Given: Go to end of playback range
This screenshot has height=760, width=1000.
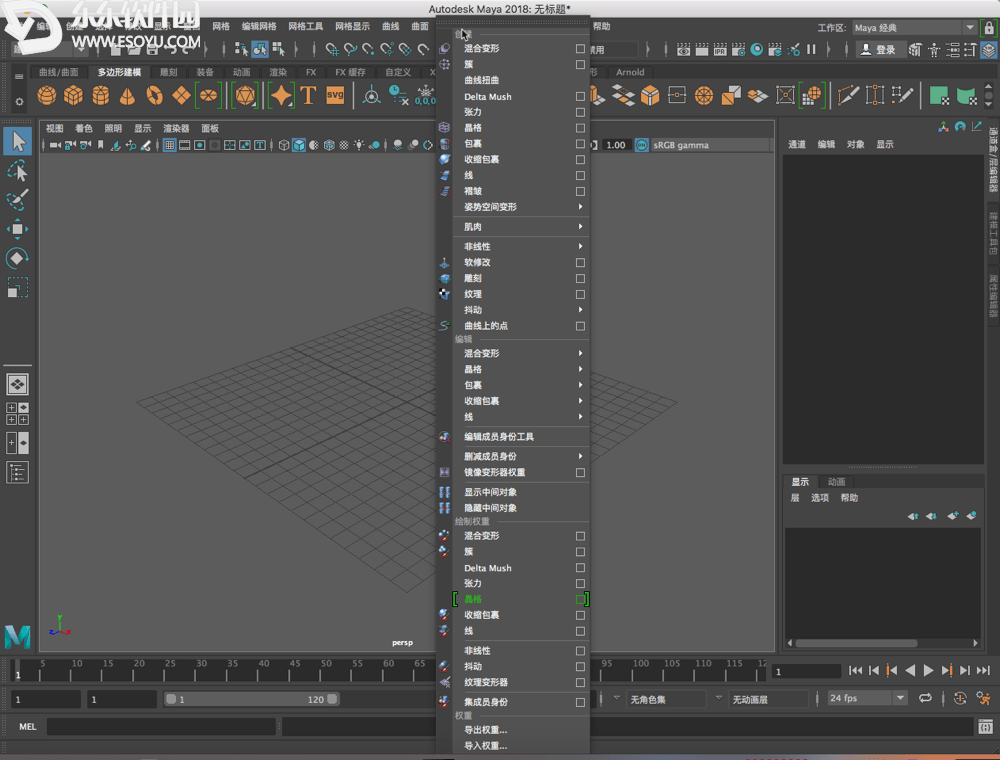Looking at the screenshot, I should pyautogui.click(x=983, y=670).
